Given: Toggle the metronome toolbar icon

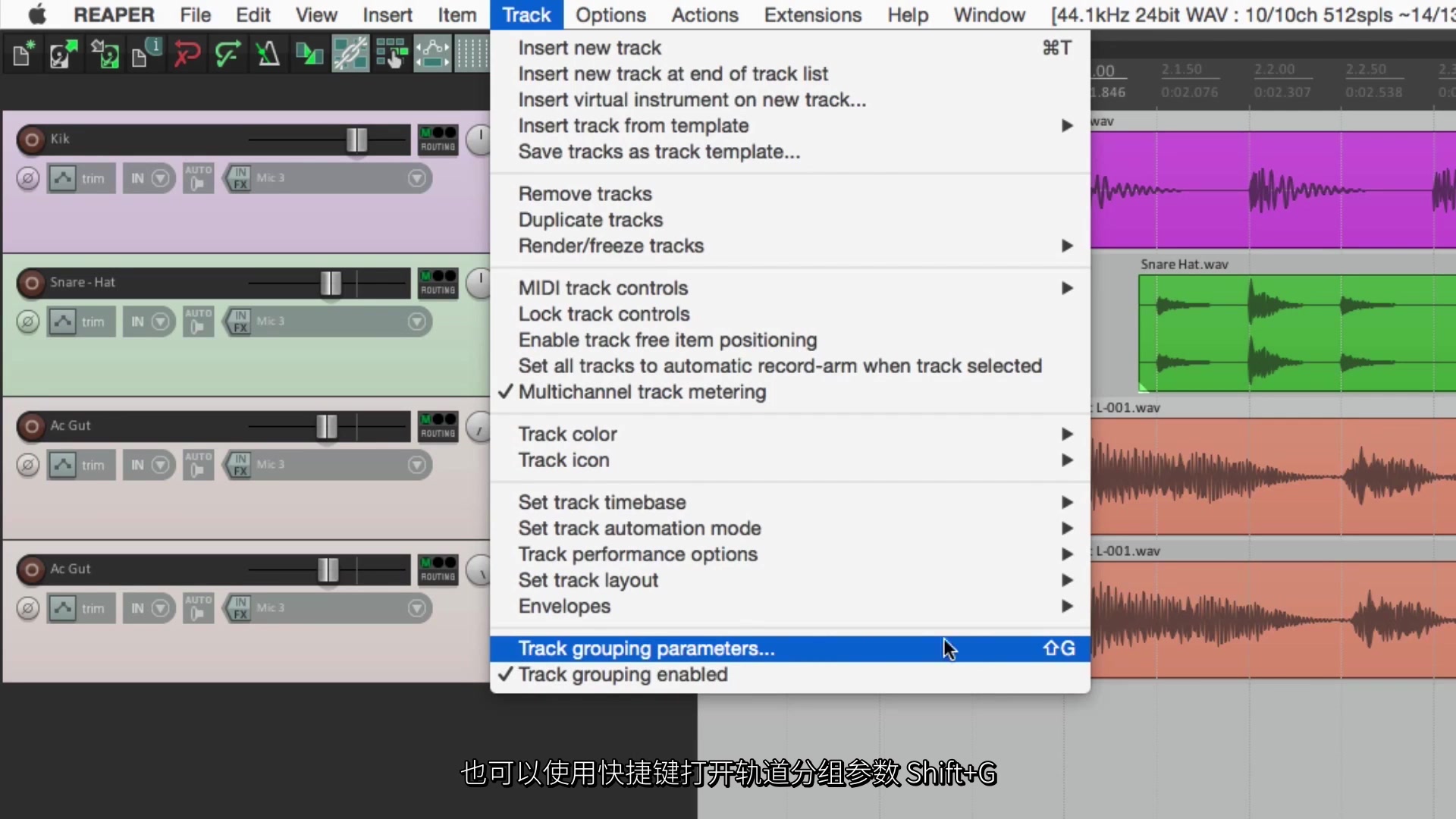Looking at the screenshot, I should click(x=268, y=55).
